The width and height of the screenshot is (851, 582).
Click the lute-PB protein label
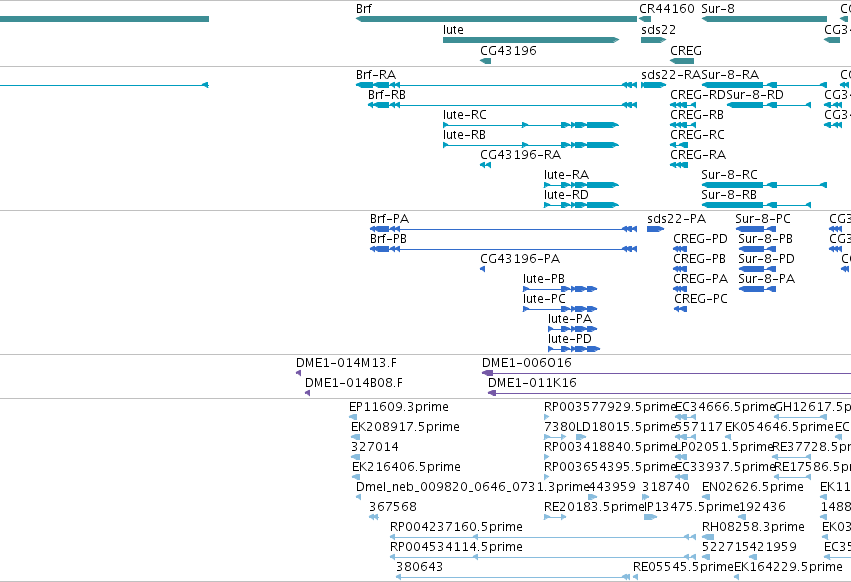pyautogui.click(x=544, y=279)
